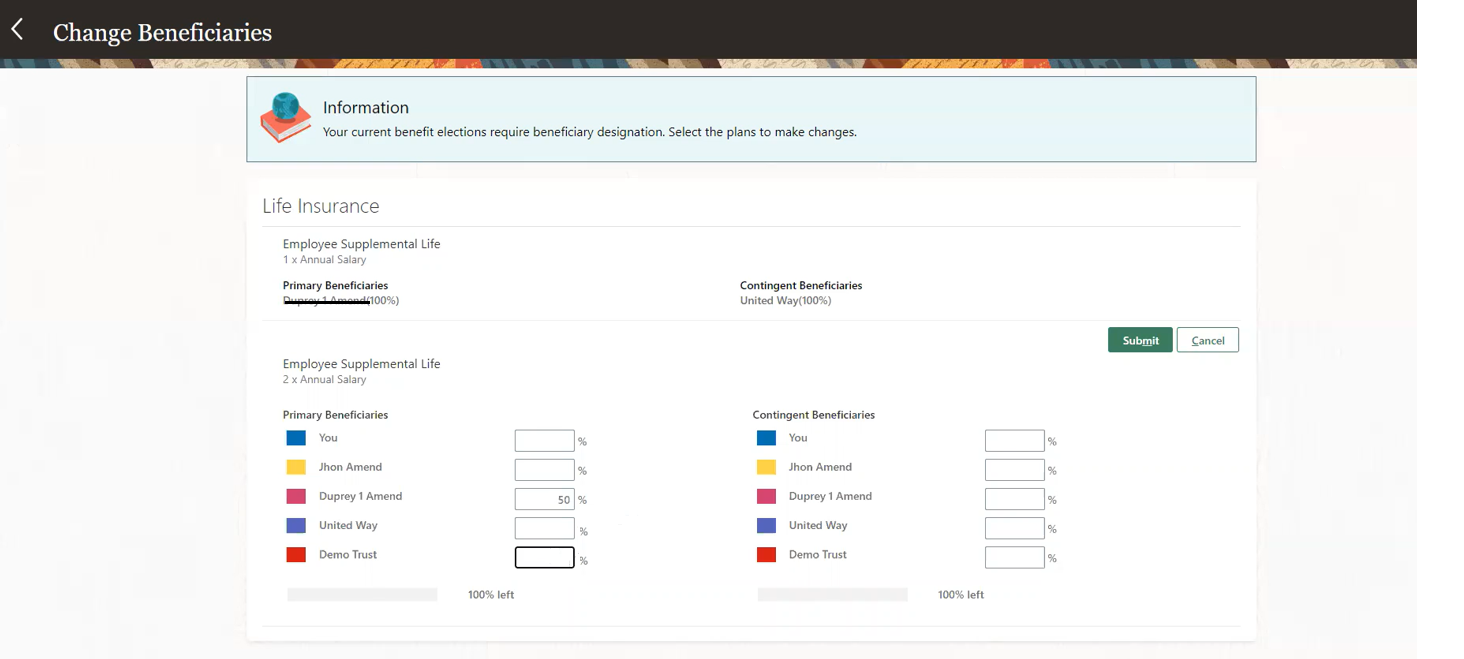Image resolution: width=1464 pixels, height=659 pixels.
Task: Click contingent Demo Trust percentage field
Action: pos(1015,557)
